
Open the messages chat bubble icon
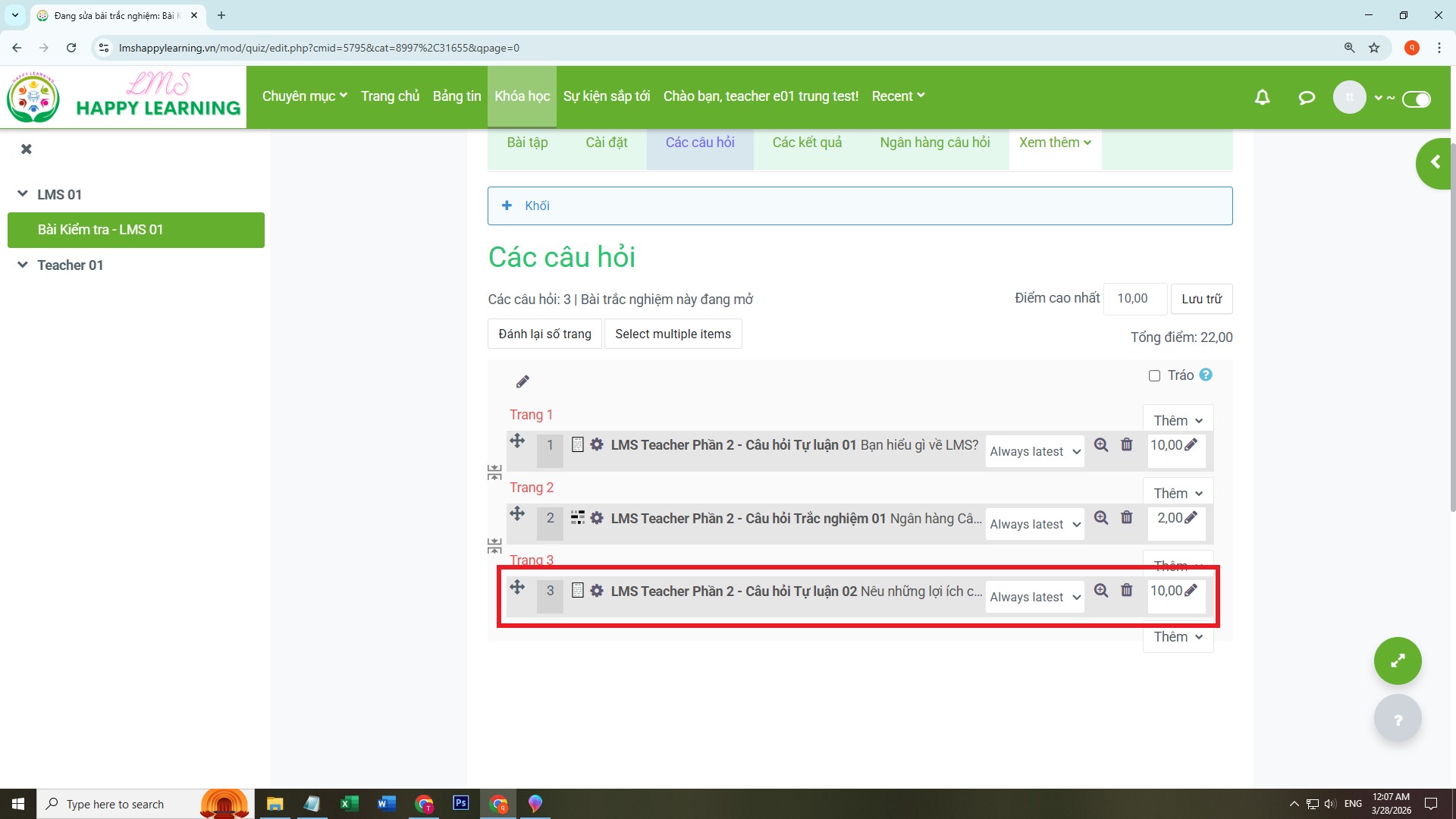(1306, 97)
